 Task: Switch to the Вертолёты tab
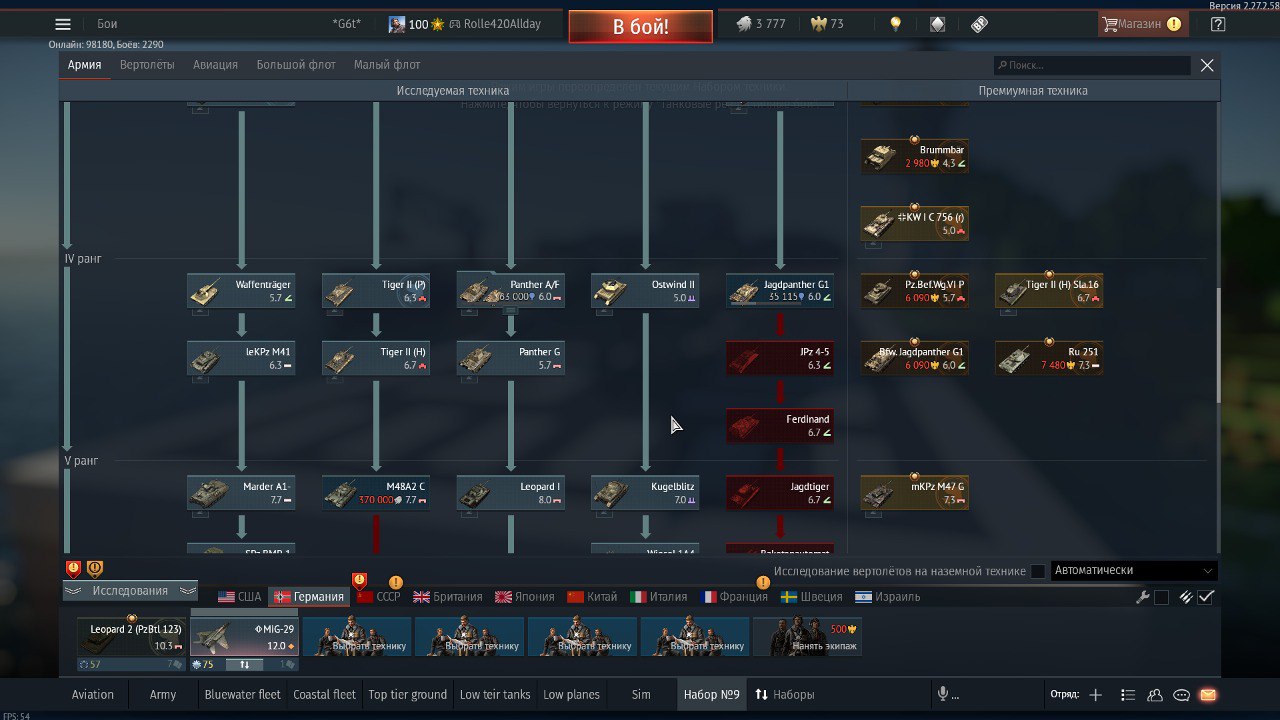tap(147, 65)
